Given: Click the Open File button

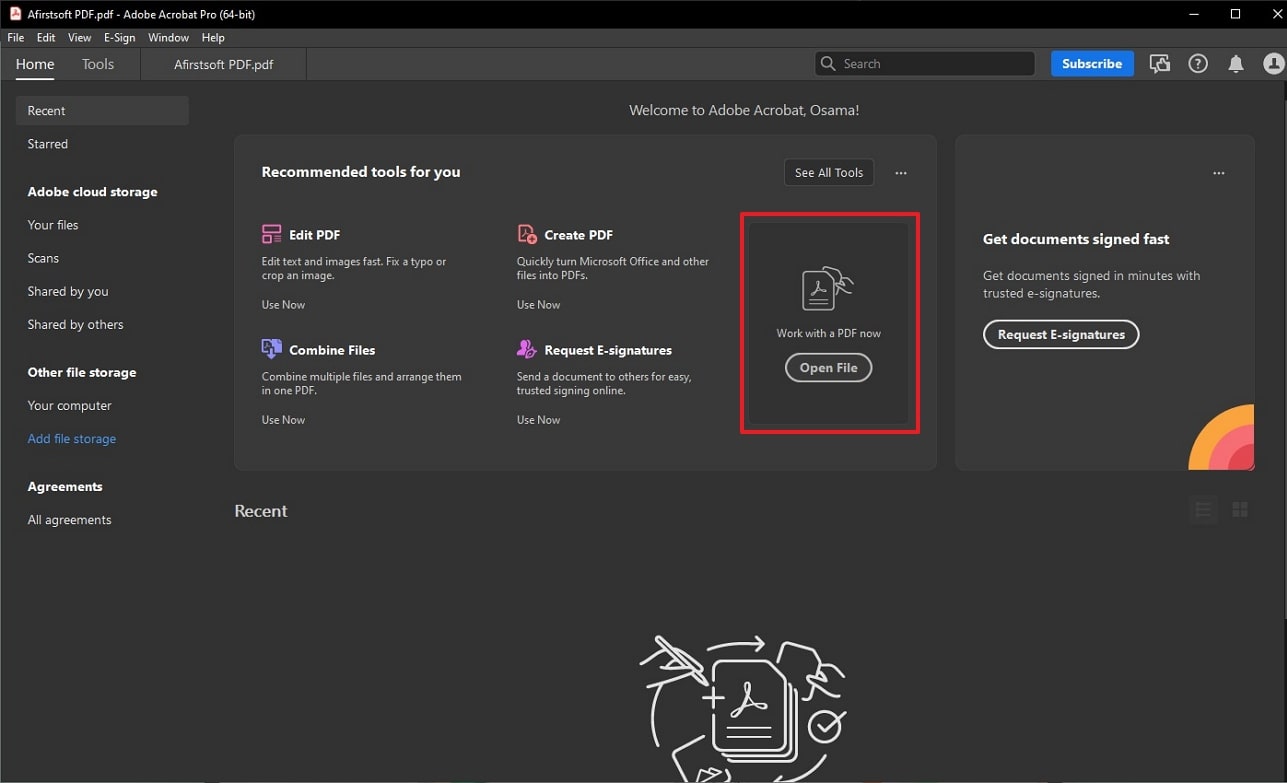Looking at the screenshot, I should [828, 368].
